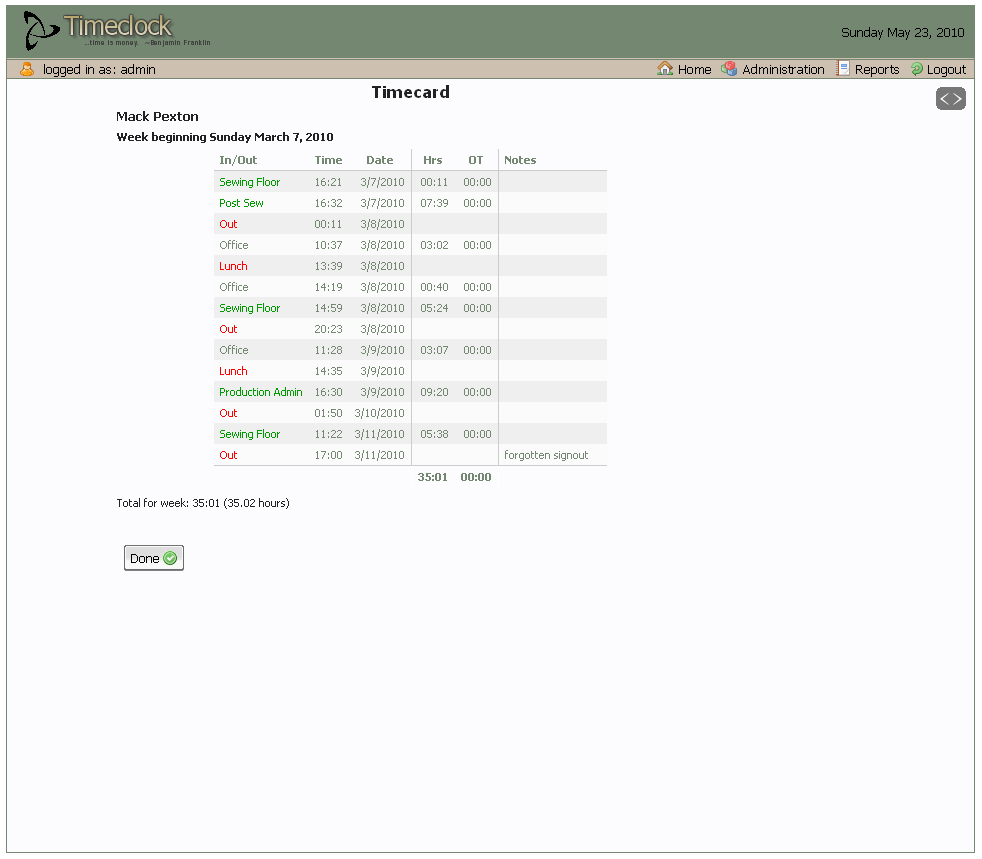Screen dimensions: 982x859
Task: Click the Notes column header
Action: (x=520, y=160)
